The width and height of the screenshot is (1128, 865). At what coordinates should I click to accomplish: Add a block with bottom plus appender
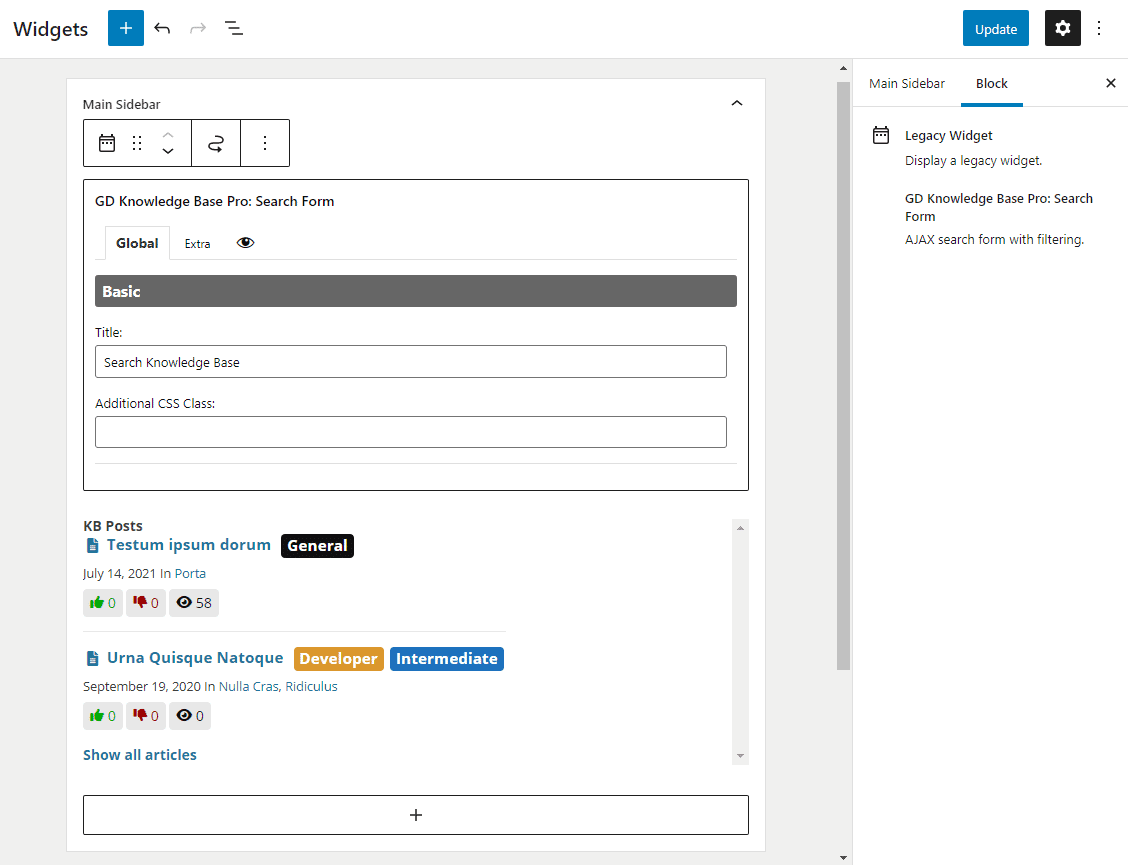(416, 815)
